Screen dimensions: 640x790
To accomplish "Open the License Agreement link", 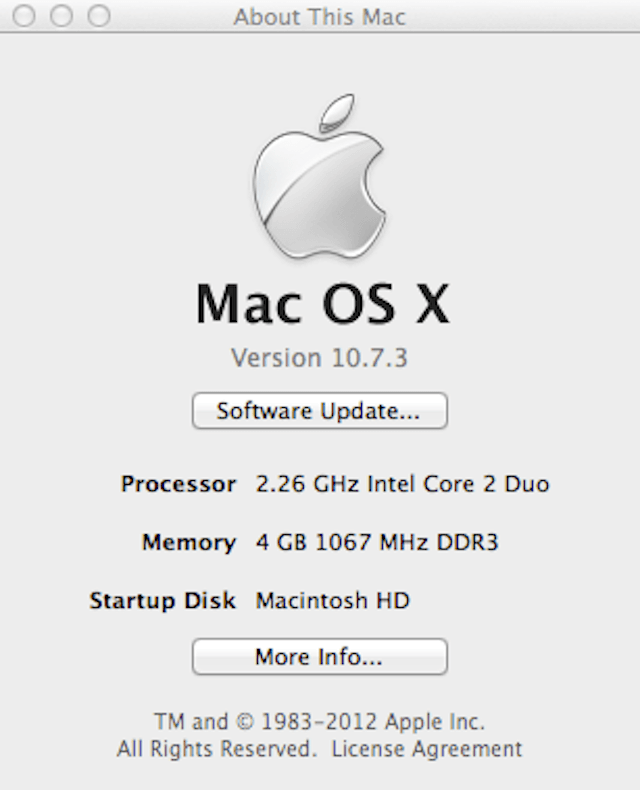I will tap(427, 749).
